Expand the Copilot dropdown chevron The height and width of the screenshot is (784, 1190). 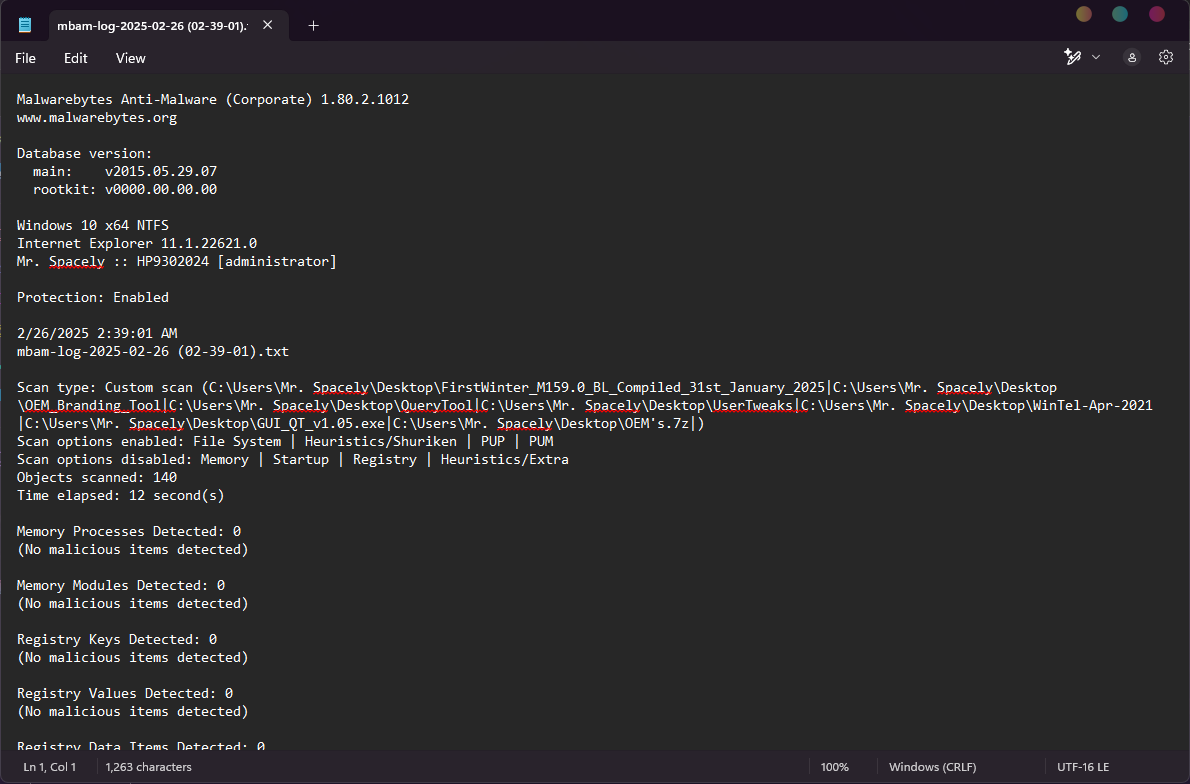point(1096,57)
